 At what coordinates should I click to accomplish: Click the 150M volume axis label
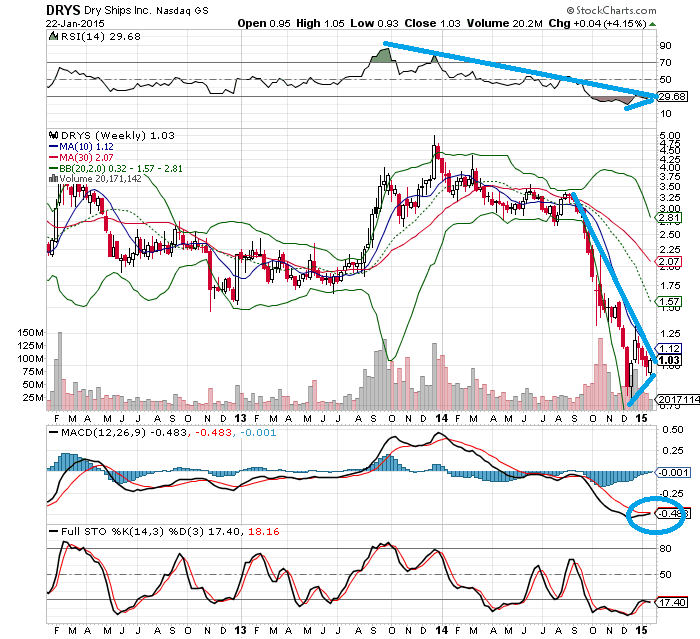pyautogui.click(x=31, y=333)
